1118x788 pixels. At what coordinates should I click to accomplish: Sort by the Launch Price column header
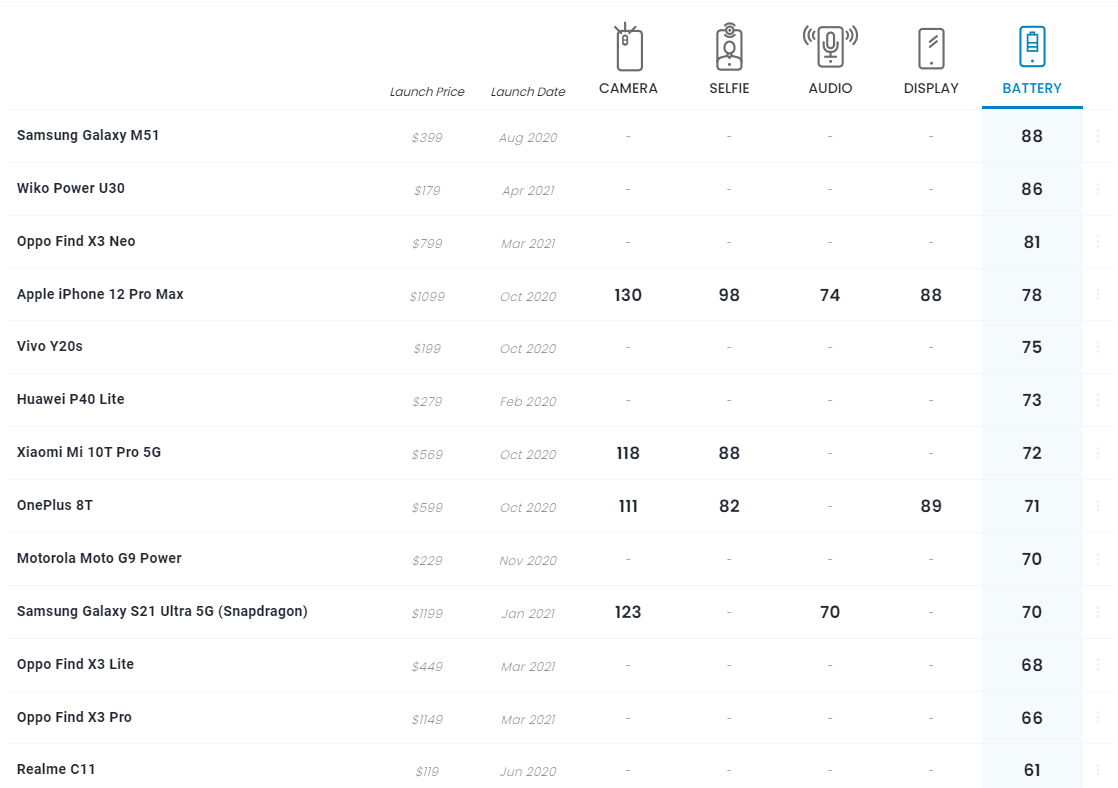coord(427,92)
